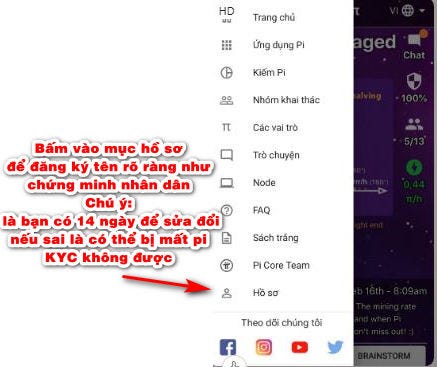Image resolution: width=437 pixels, height=367 pixels.
Task: Click the 0.44 π/h mining rate
Action: [414, 191]
